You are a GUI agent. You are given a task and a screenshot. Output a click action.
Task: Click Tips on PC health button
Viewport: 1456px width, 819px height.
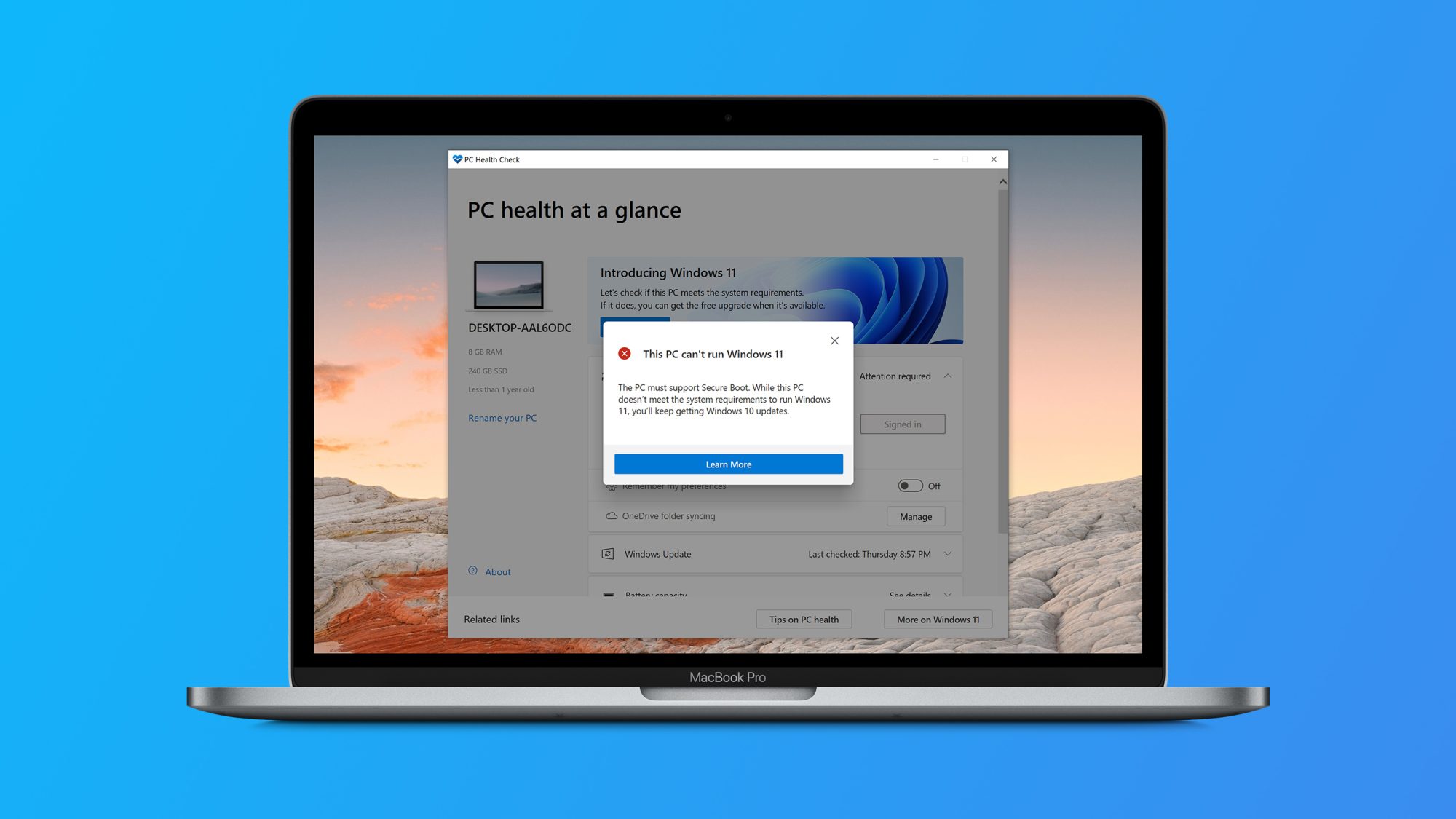click(805, 619)
